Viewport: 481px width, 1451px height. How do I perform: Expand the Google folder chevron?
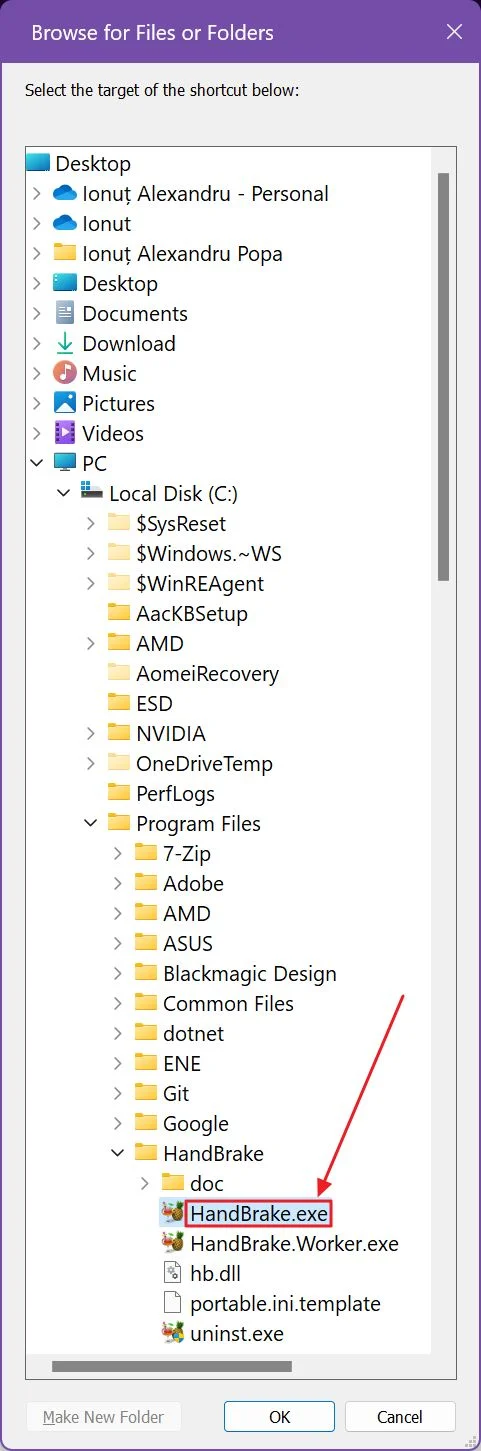(118, 1123)
